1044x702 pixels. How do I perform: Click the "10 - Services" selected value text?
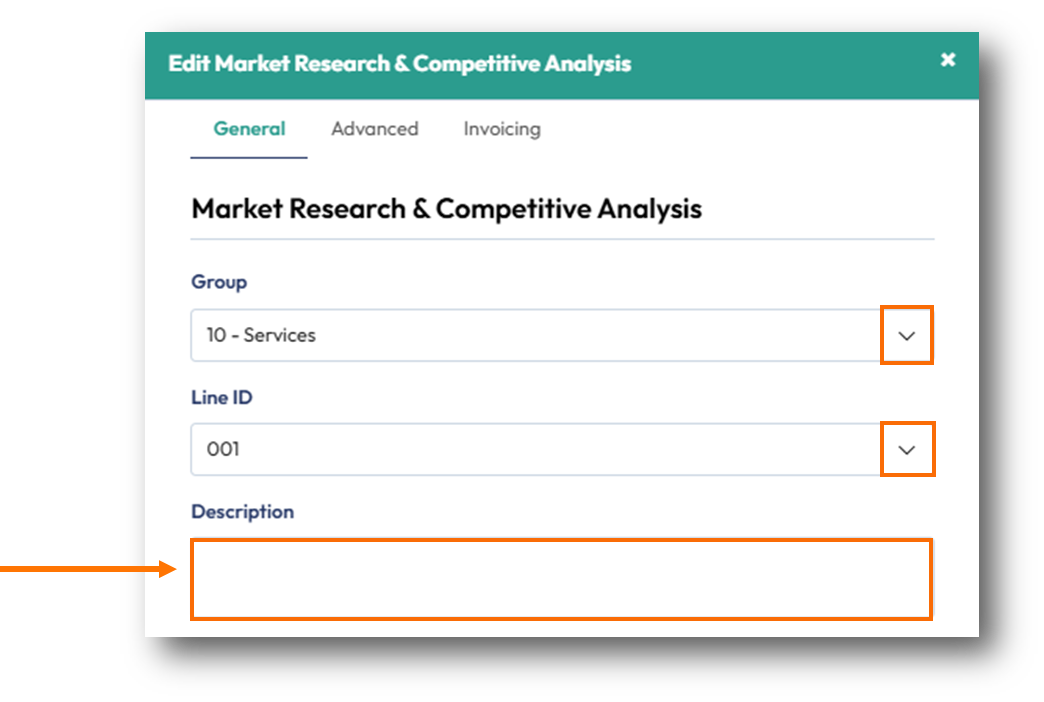coord(261,336)
